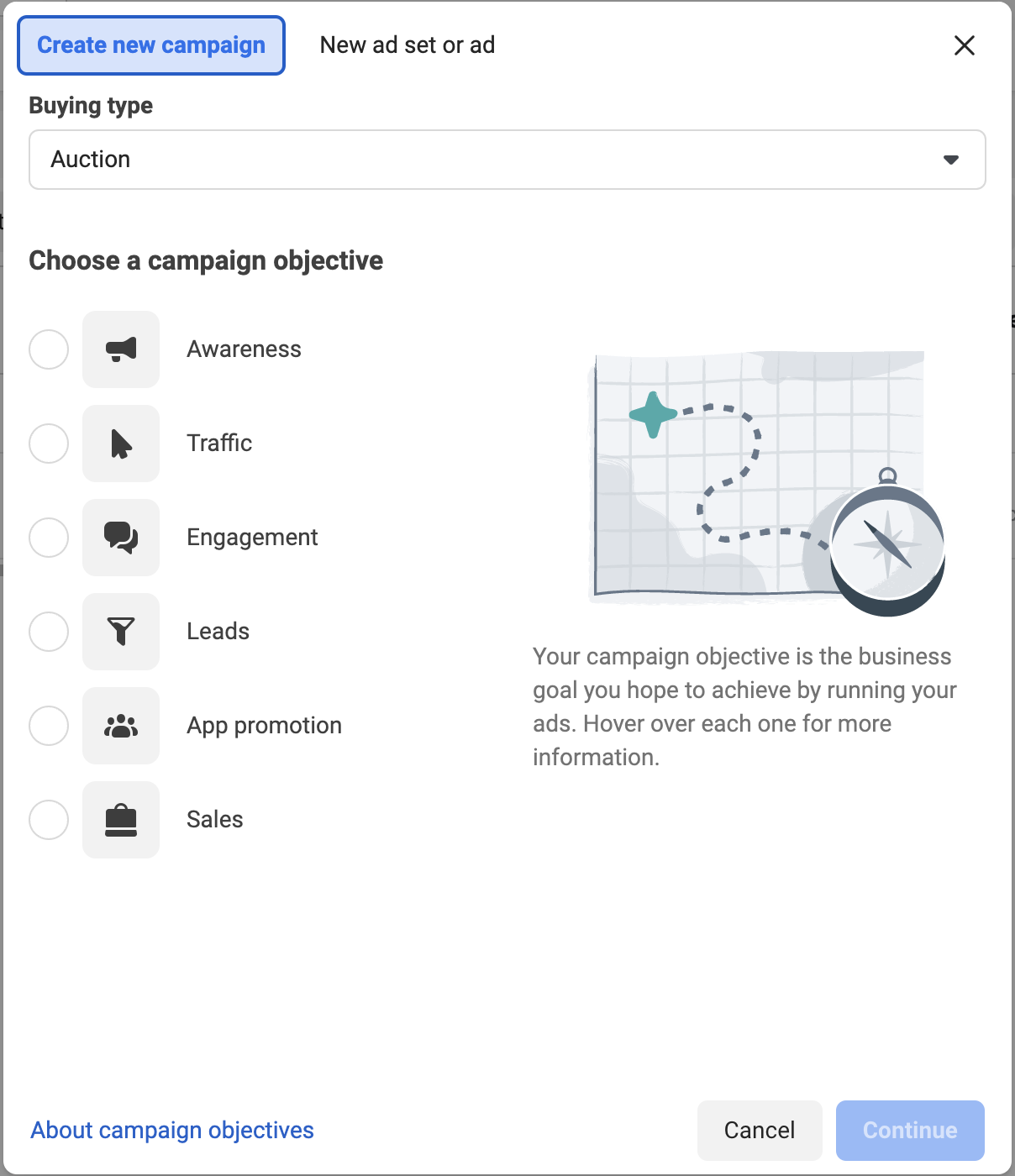Select the Awareness radio button

[49, 349]
